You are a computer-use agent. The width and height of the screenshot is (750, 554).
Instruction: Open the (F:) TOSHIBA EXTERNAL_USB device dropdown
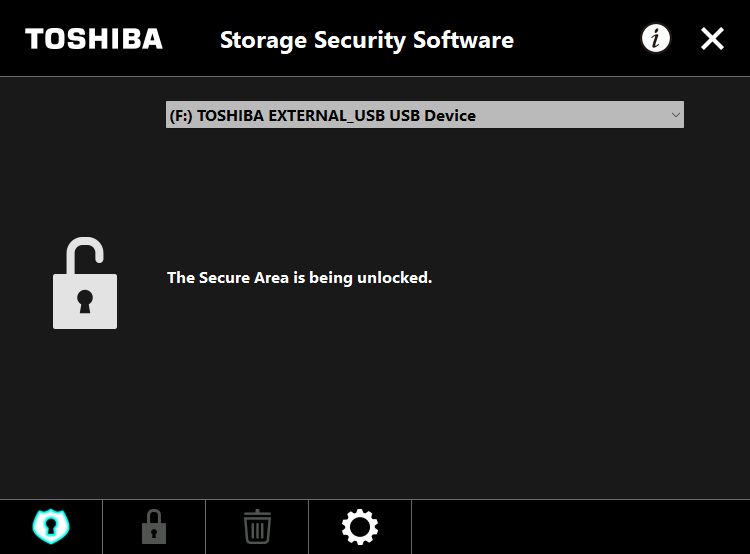click(x=425, y=114)
